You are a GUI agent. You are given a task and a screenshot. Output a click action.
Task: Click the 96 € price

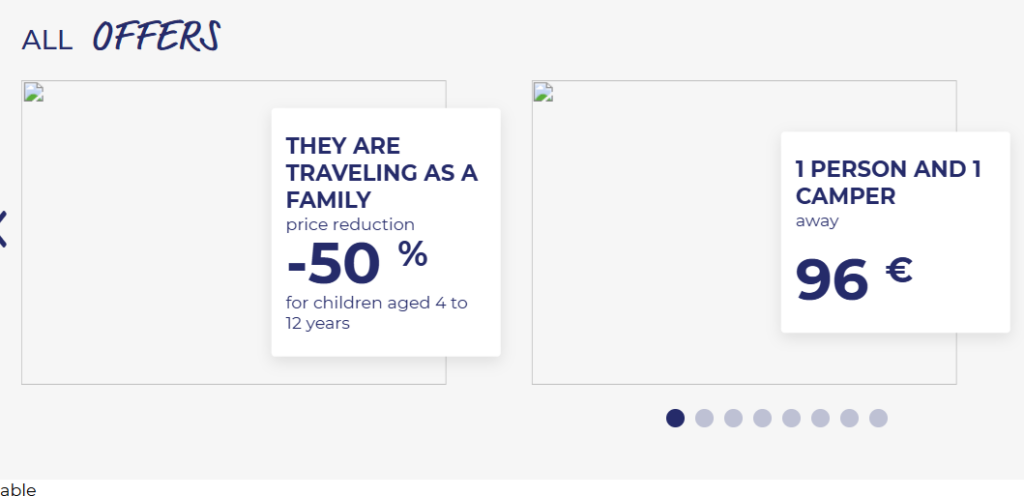coord(854,277)
